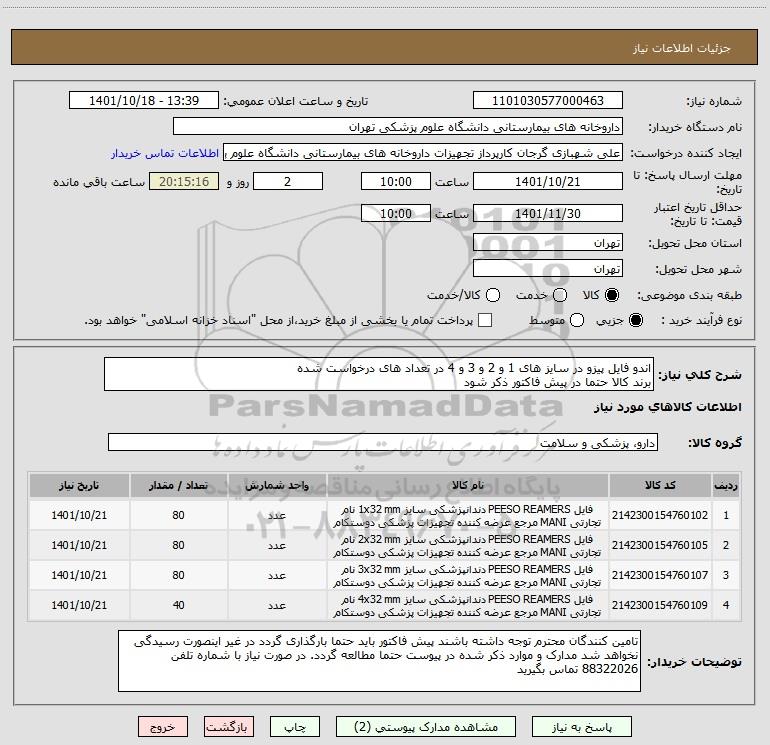The height and width of the screenshot is (745, 770).
Task: Click the تاریخ نیاز column header
Action: point(79,486)
